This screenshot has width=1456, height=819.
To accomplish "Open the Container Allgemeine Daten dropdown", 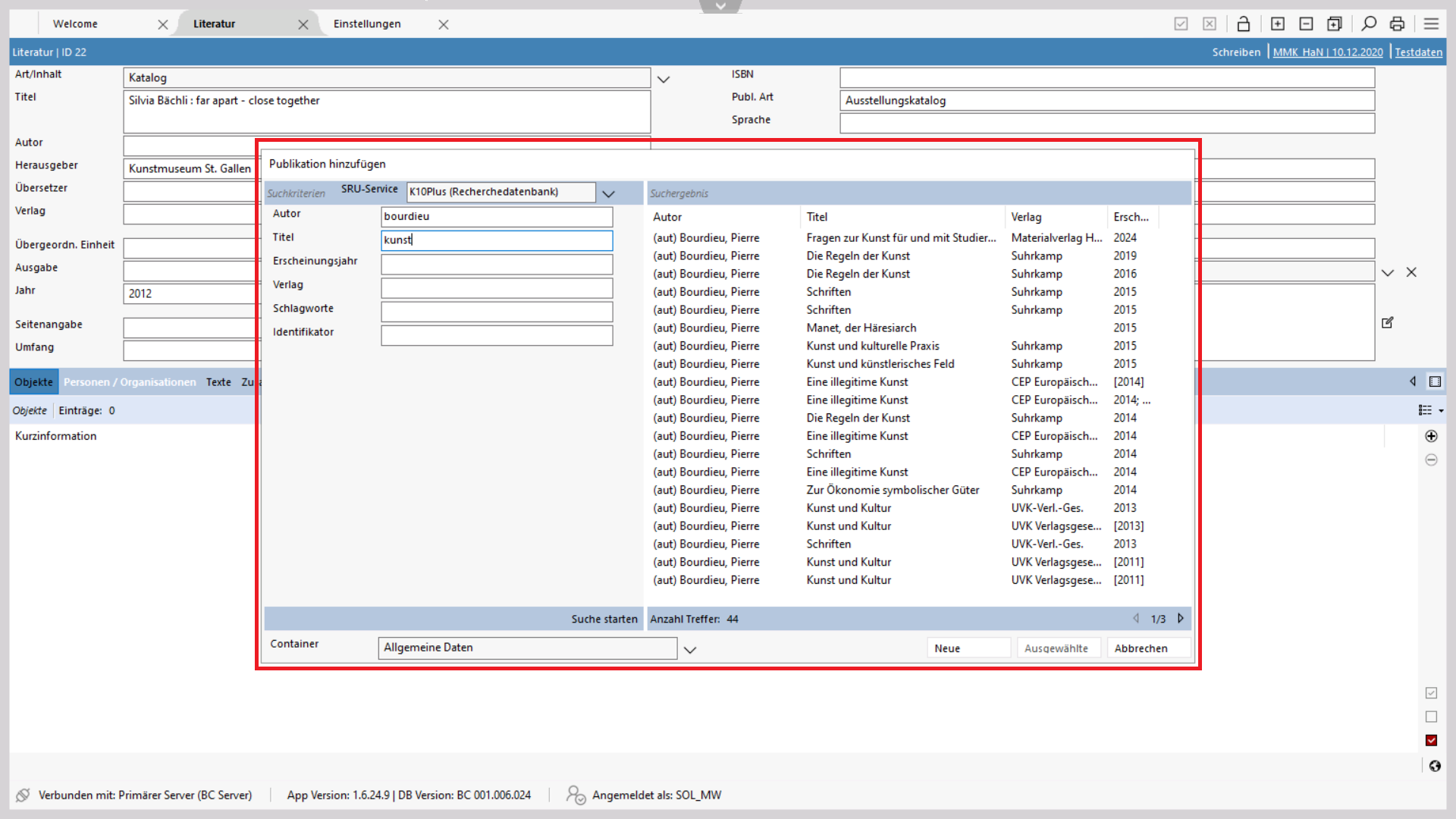I will [689, 649].
